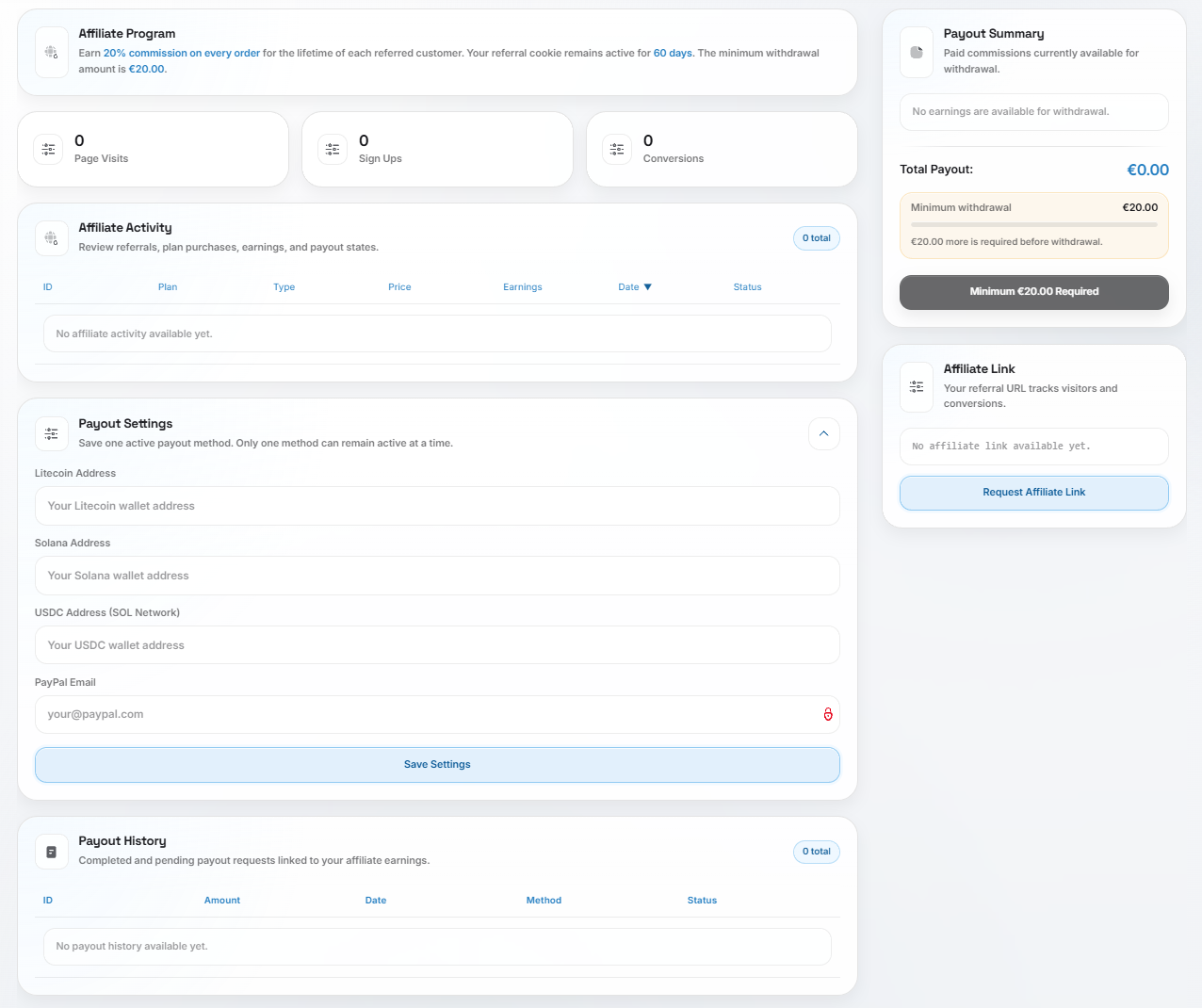Sort affiliate activity by Date arrow

click(647, 287)
